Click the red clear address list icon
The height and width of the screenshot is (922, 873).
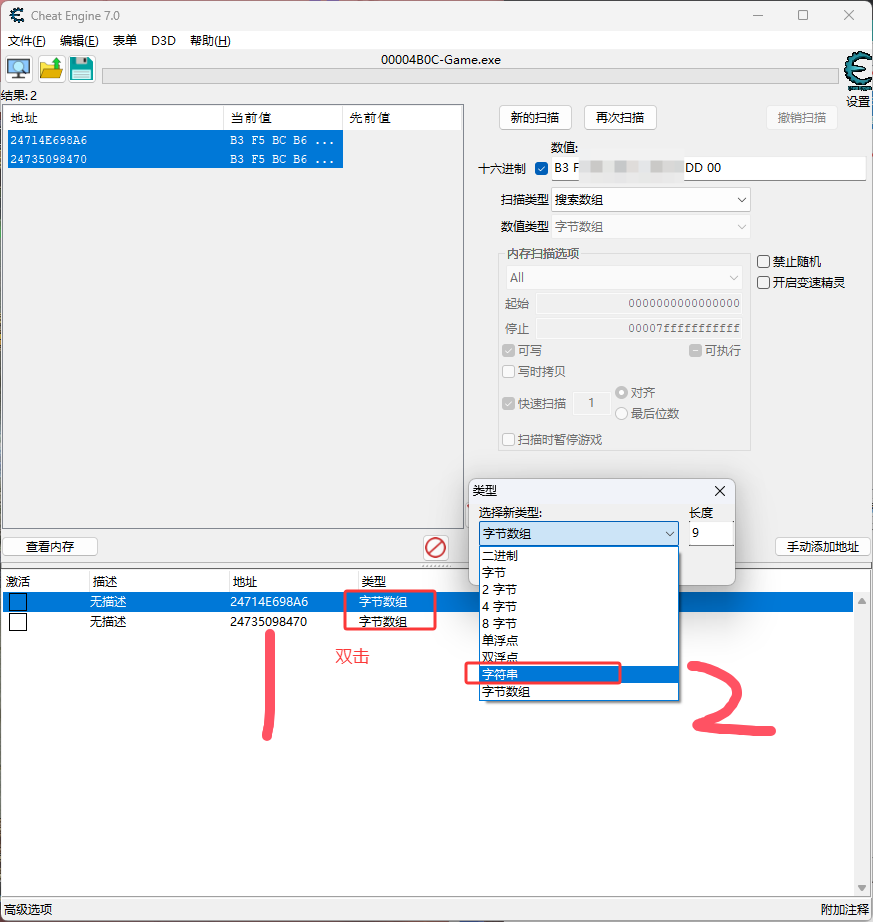pos(436,547)
